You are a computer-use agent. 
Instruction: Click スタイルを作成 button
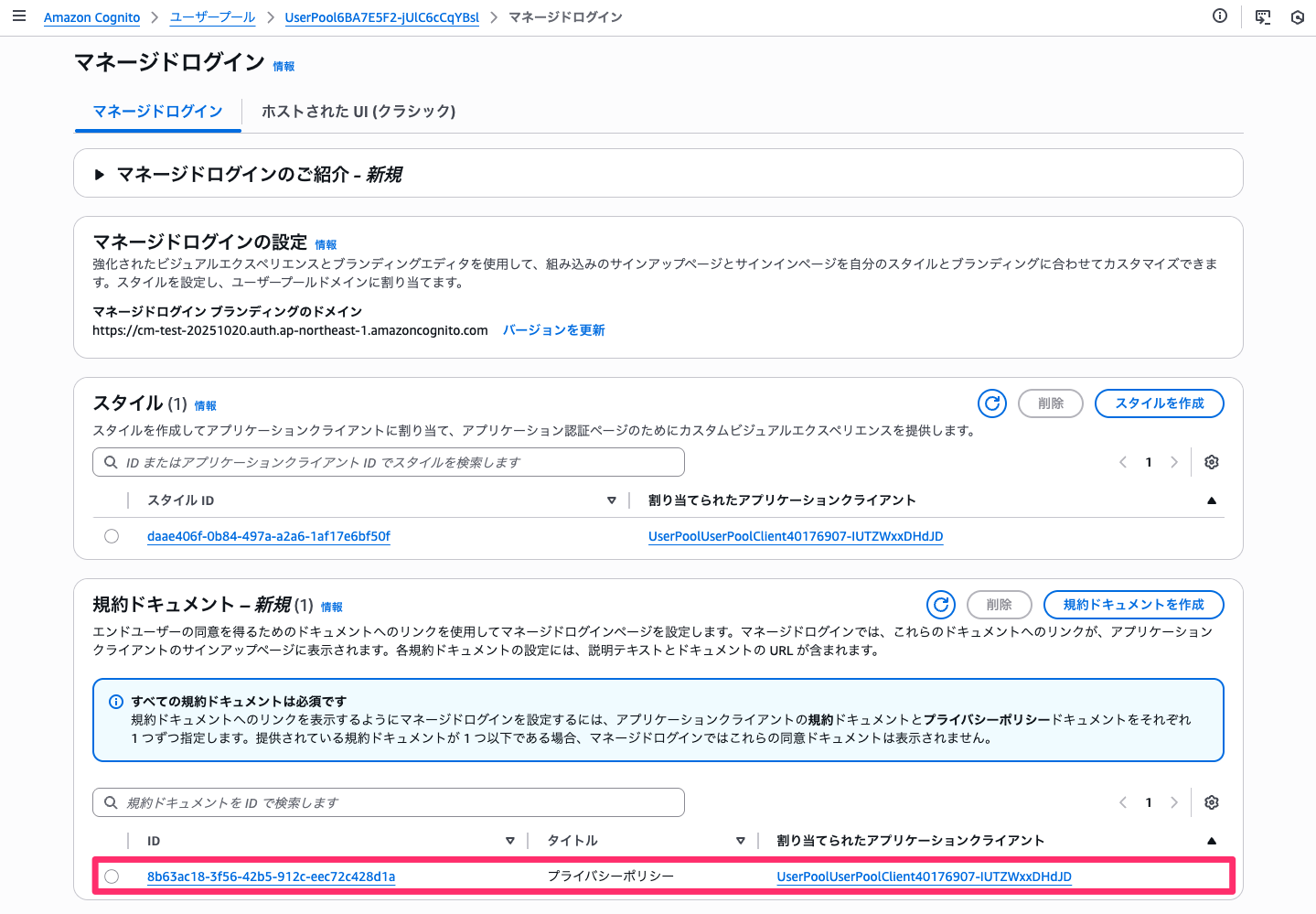click(1160, 403)
